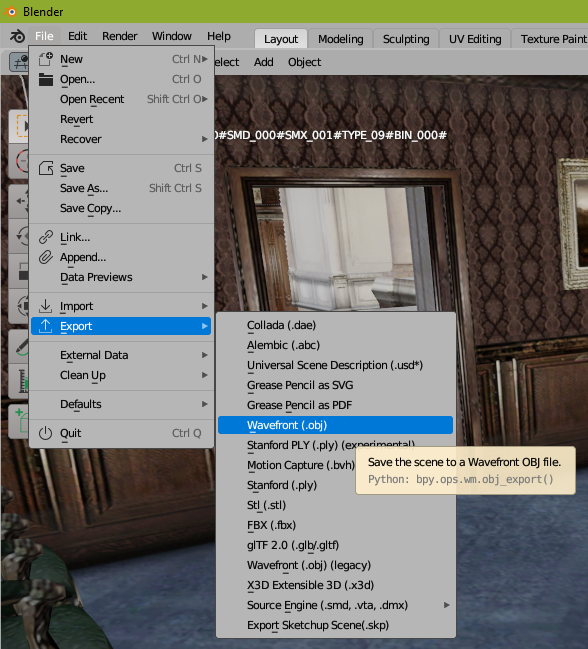Expand the Clean Up submenu

(121, 375)
